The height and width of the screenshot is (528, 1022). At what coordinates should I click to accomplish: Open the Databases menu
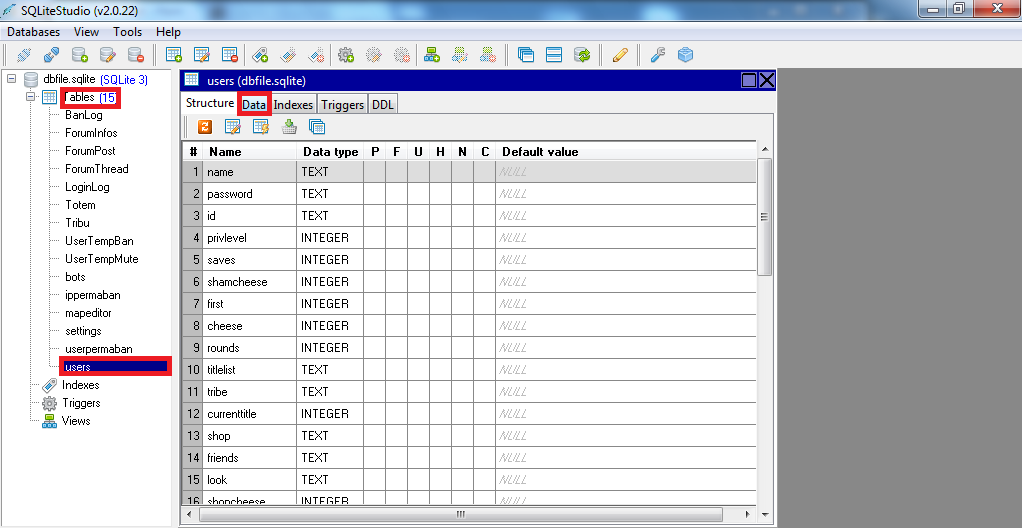coord(33,32)
